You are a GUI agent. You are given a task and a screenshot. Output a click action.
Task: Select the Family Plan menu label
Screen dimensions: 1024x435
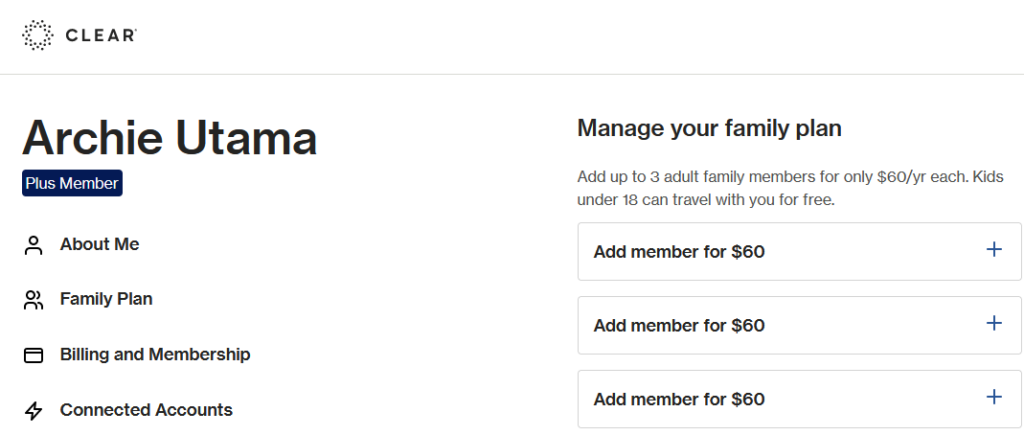106,299
